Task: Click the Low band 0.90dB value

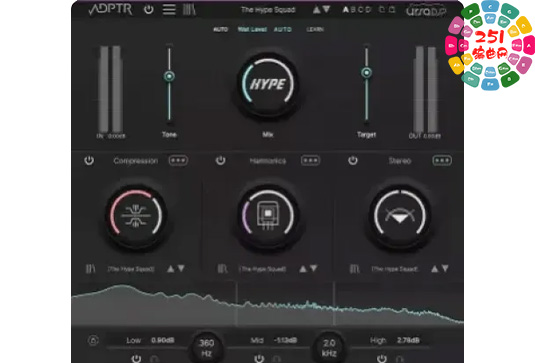Action: click(163, 340)
